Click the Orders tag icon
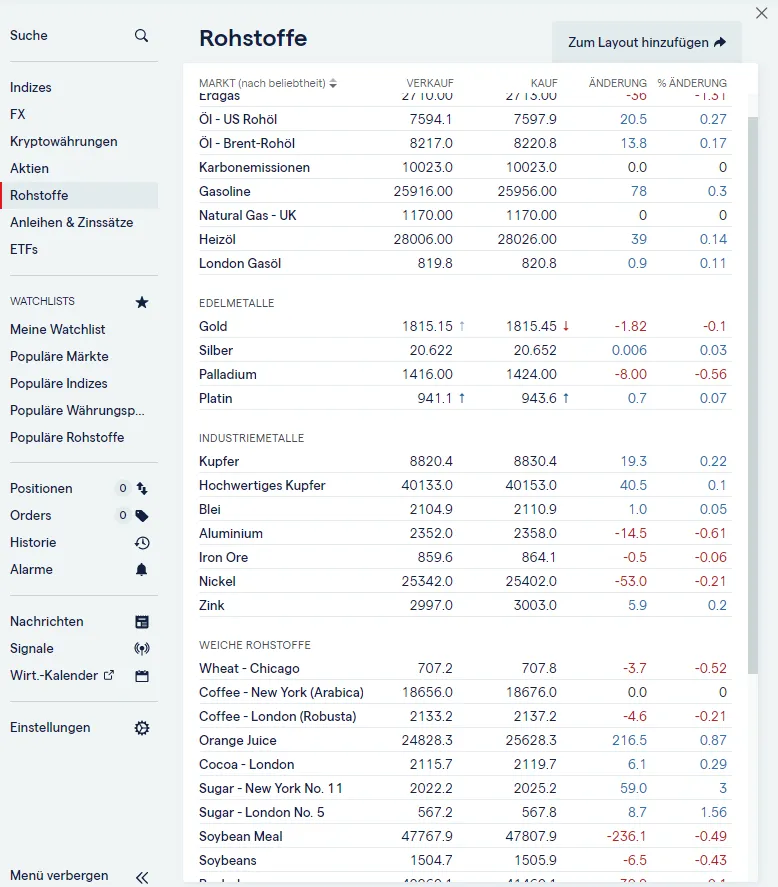Image resolution: width=778 pixels, height=887 pixels. (x=142, y=516)
